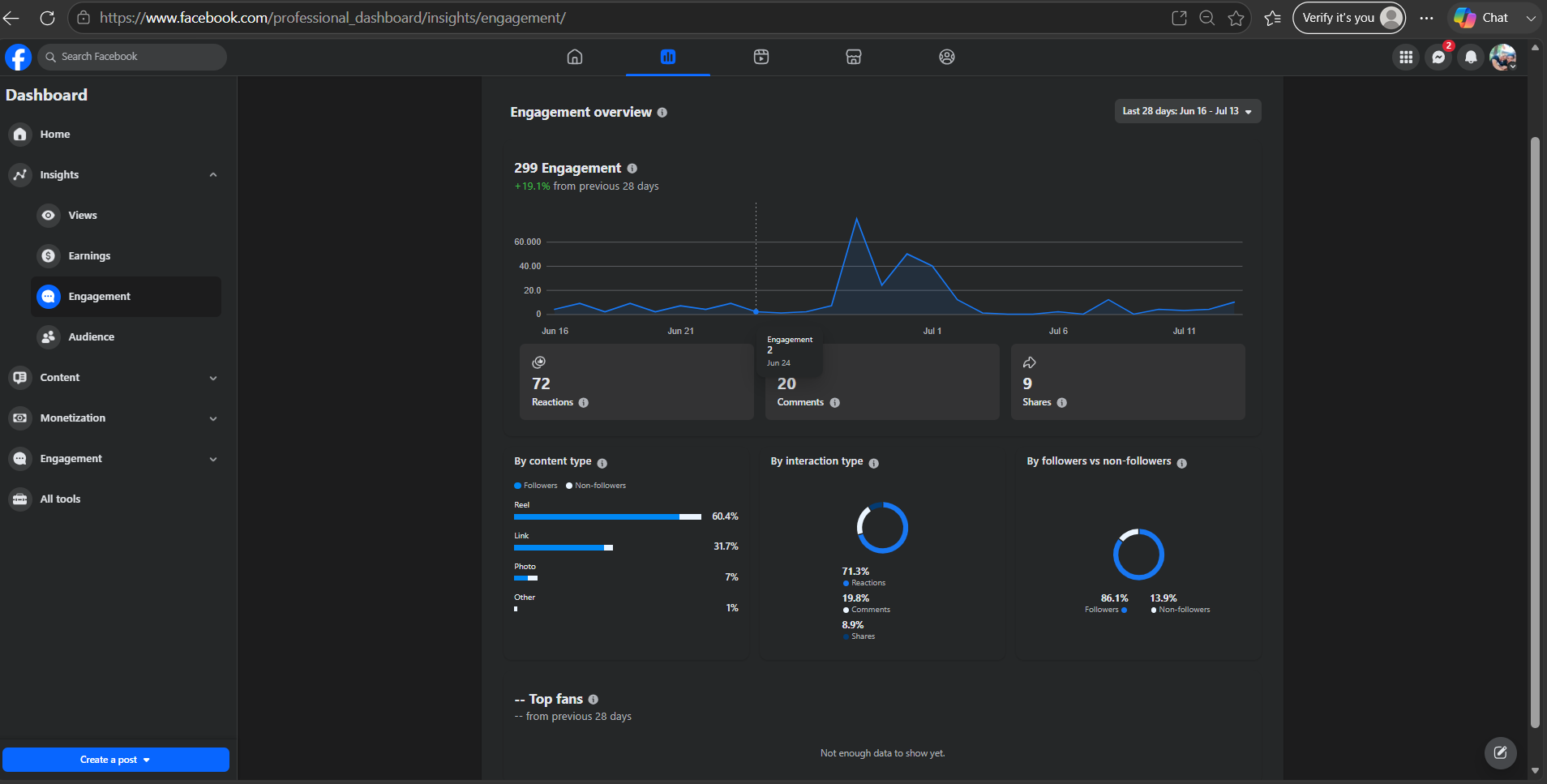Open the Groups people icon in top navigation

947,57
